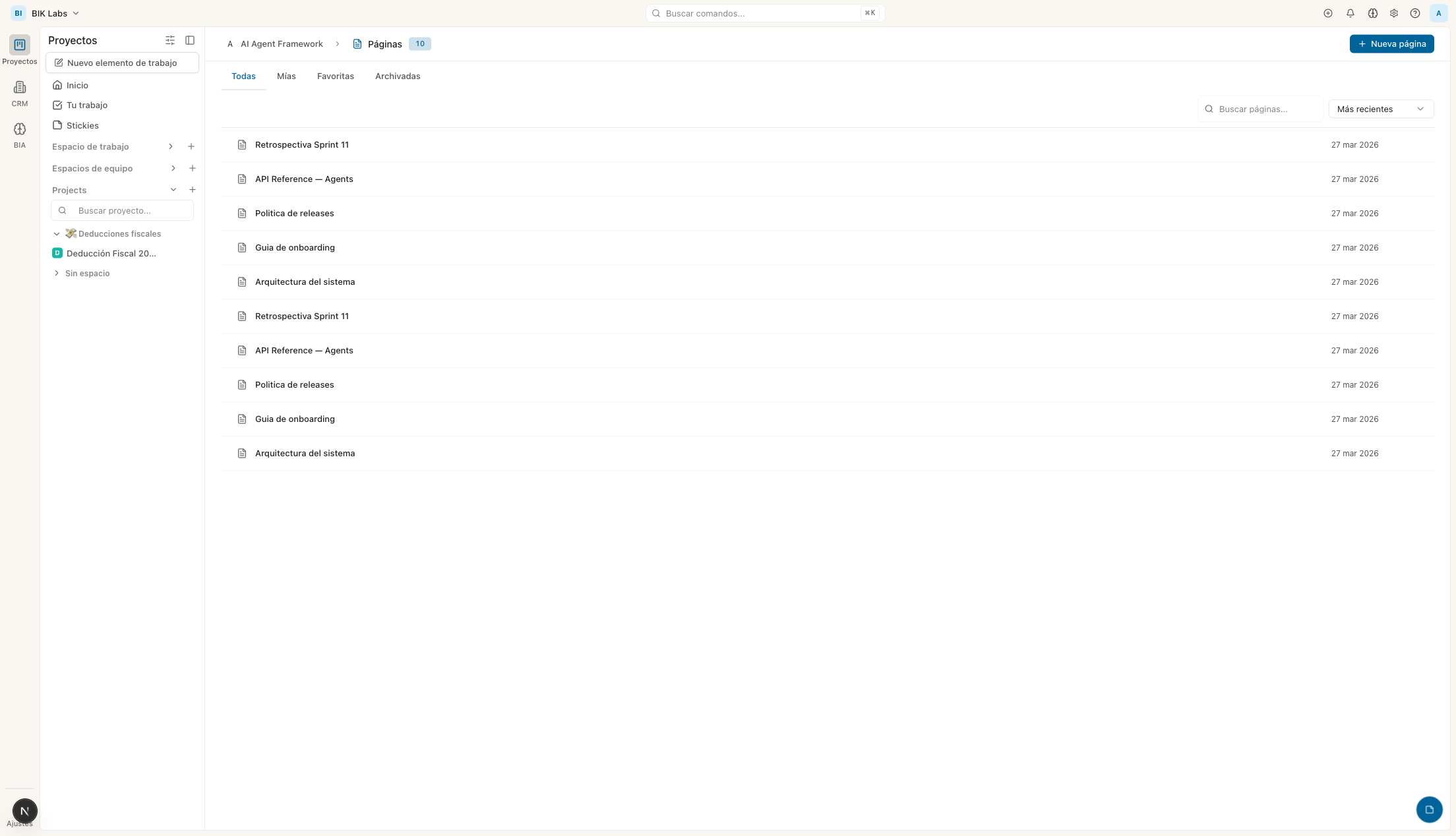Open the Deducción Fiscal project item
This screenshot has height=836, width=1456.
pos(111,253)
